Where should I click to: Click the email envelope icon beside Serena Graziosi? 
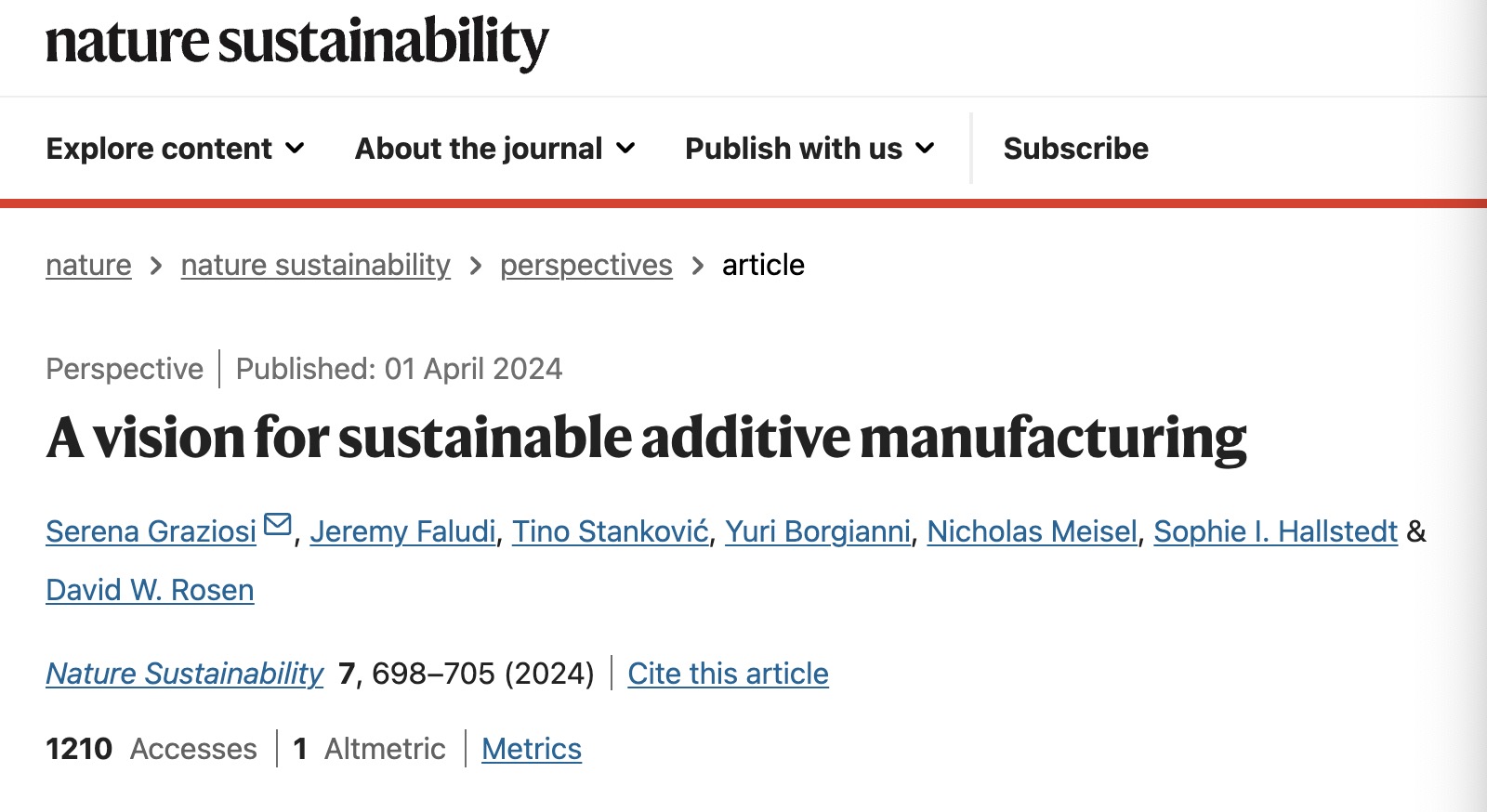[x=277, y=525]
